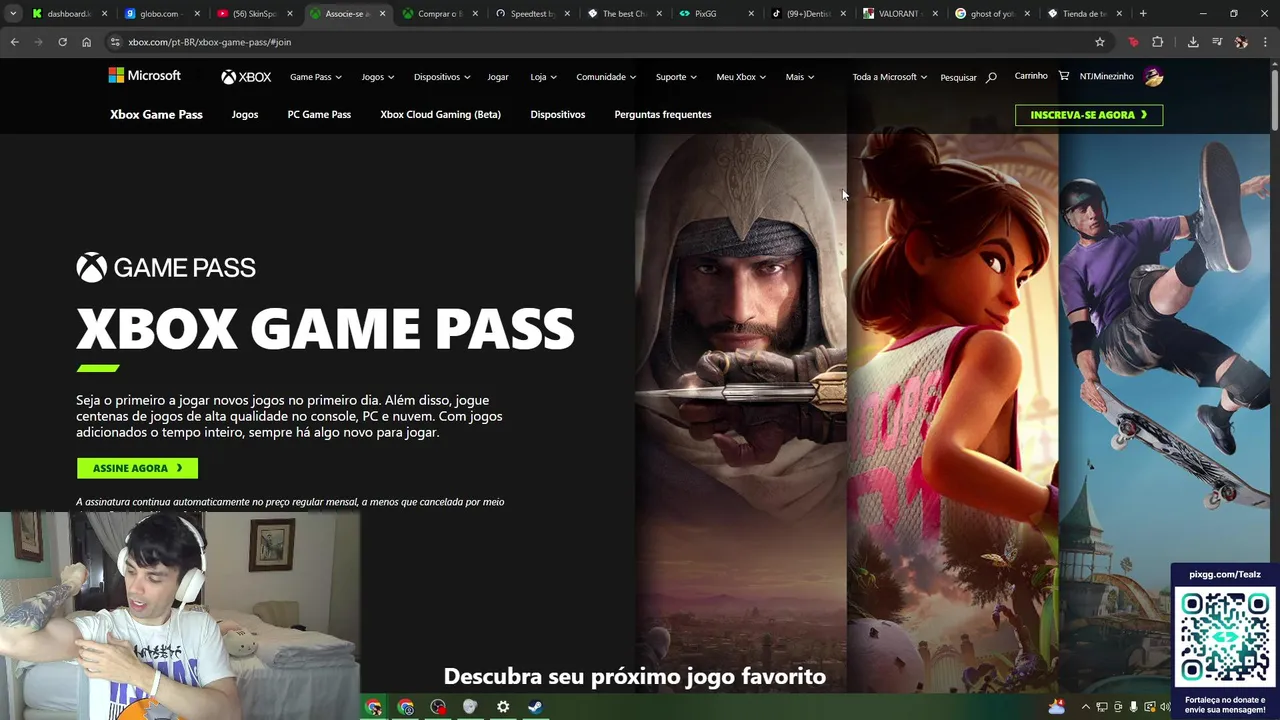Open Perguntas frequentes sub-nav item
Screen dimensions: 1280x720
[663, 115]
